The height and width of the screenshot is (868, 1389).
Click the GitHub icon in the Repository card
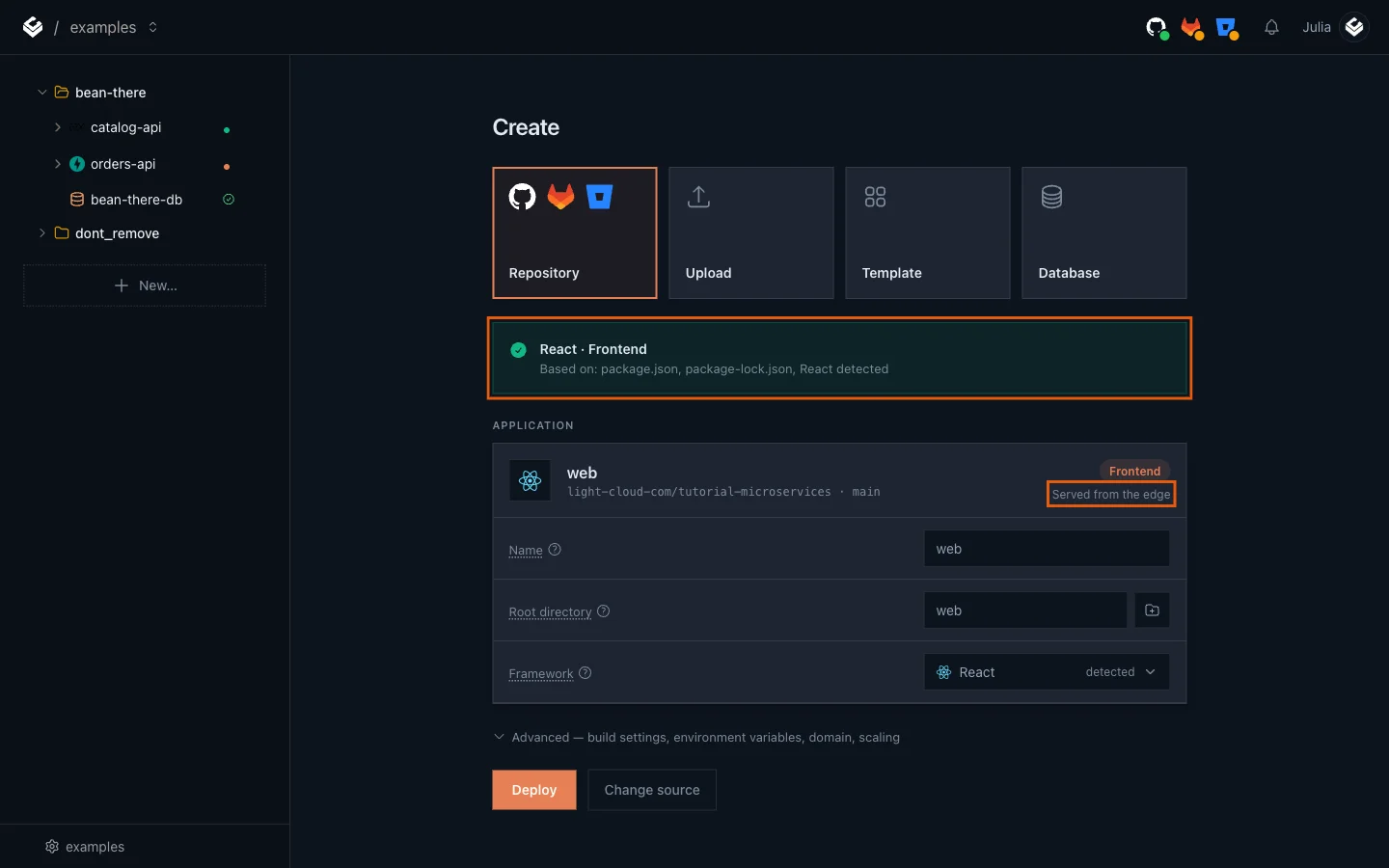click(x=522, y=197)
